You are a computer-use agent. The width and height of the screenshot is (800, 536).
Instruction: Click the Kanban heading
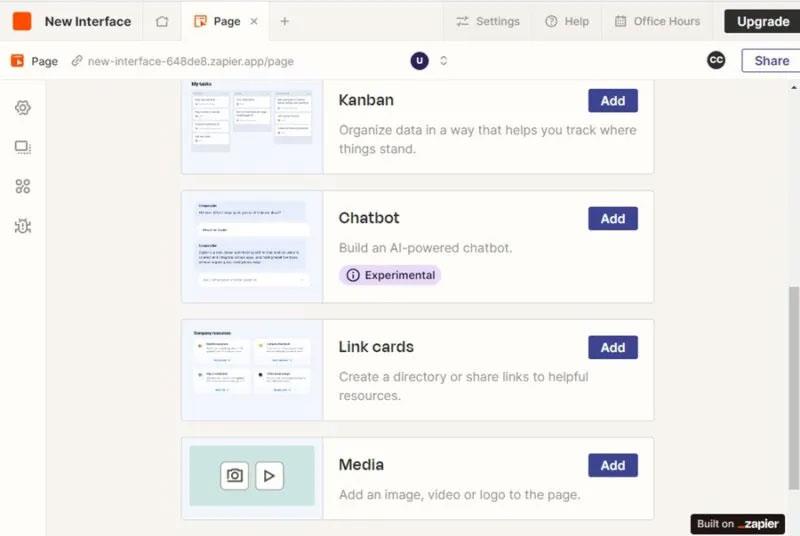pos(366,100)
